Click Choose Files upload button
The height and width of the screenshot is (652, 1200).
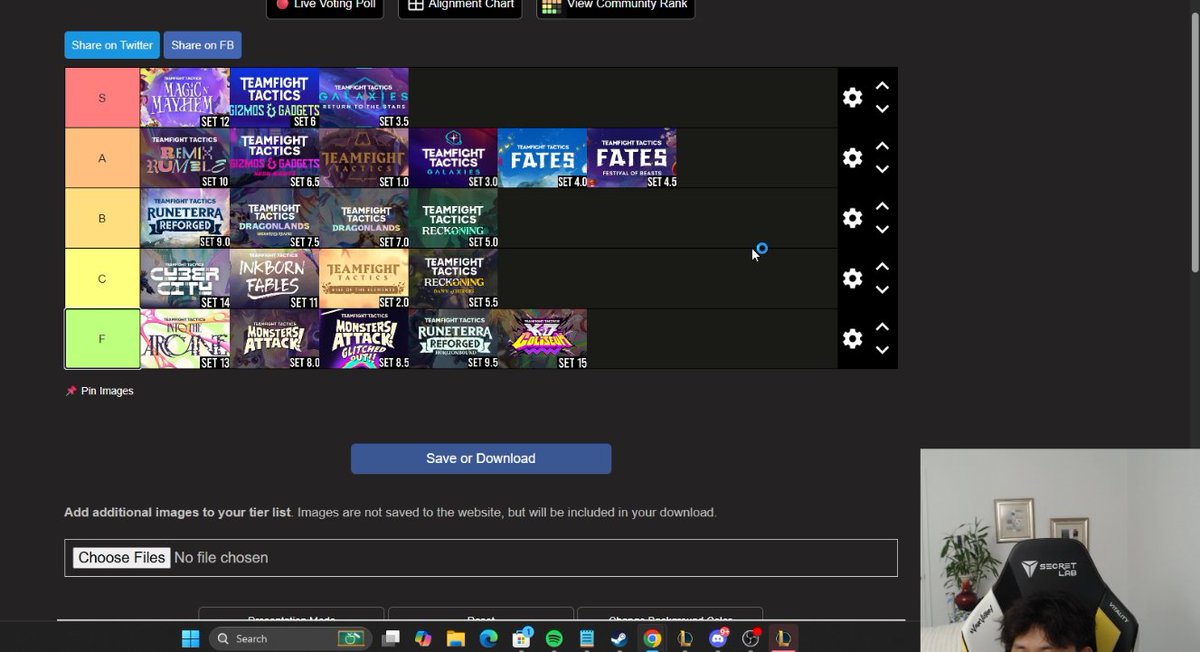click(x=121, y=557)
